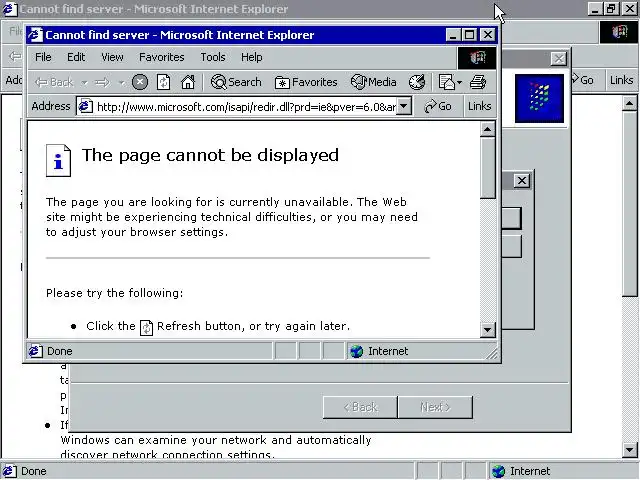Expand address bar dropdown in front window
The height and width of the screenshot is (480, 640).
coord(404,107)
